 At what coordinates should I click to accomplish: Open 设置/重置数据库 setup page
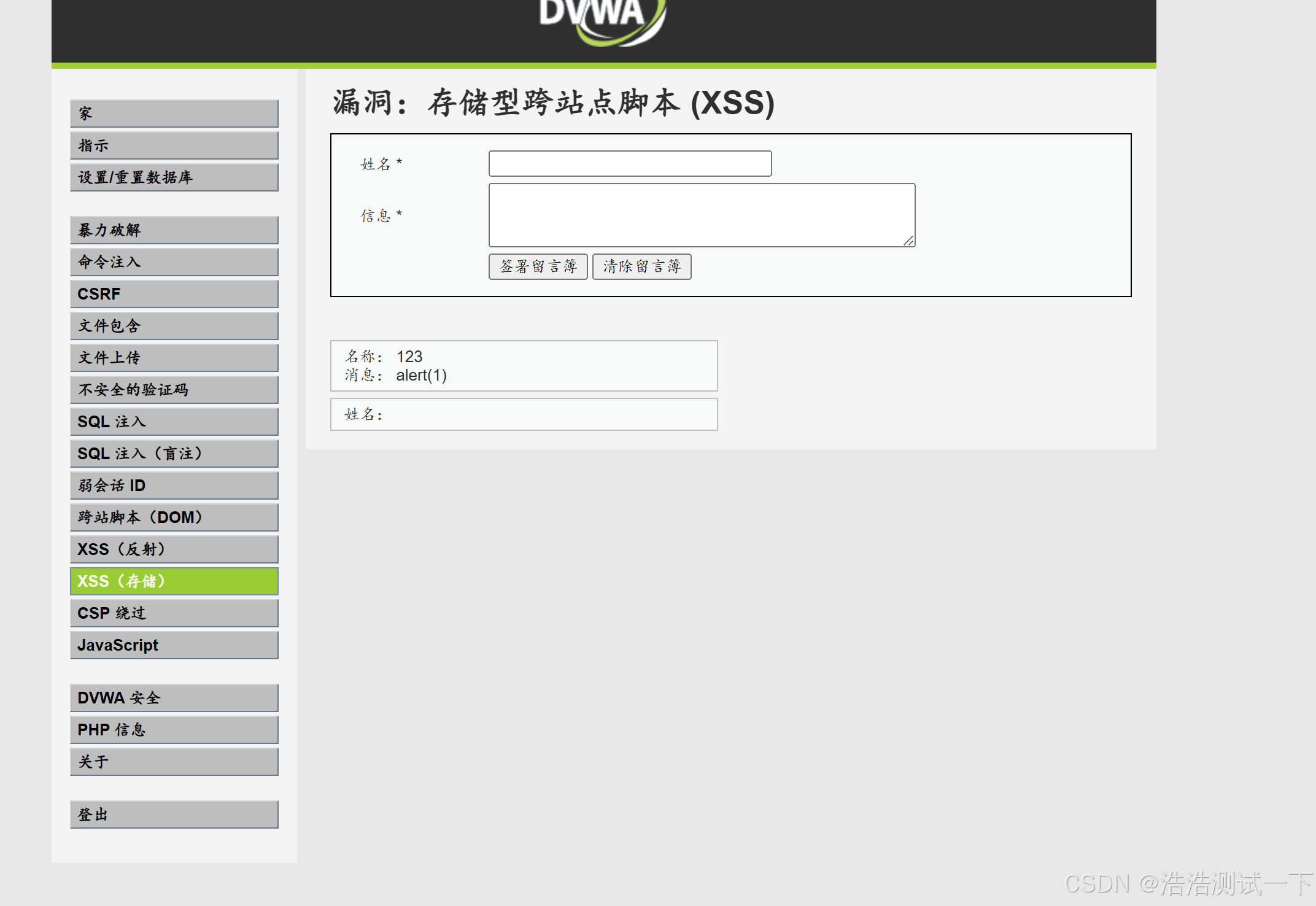click(174, 177)
